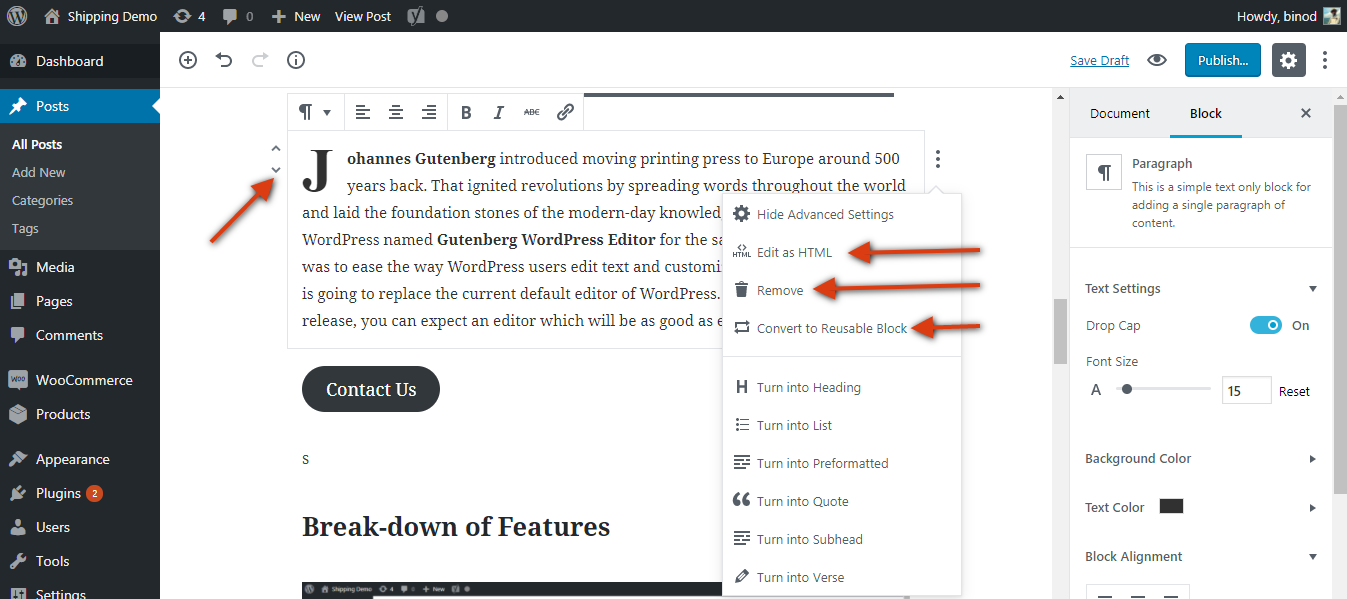The width and height of the screenshot is (1347, 599).
Task: Switch to the Block tab
Action: 1205,113
